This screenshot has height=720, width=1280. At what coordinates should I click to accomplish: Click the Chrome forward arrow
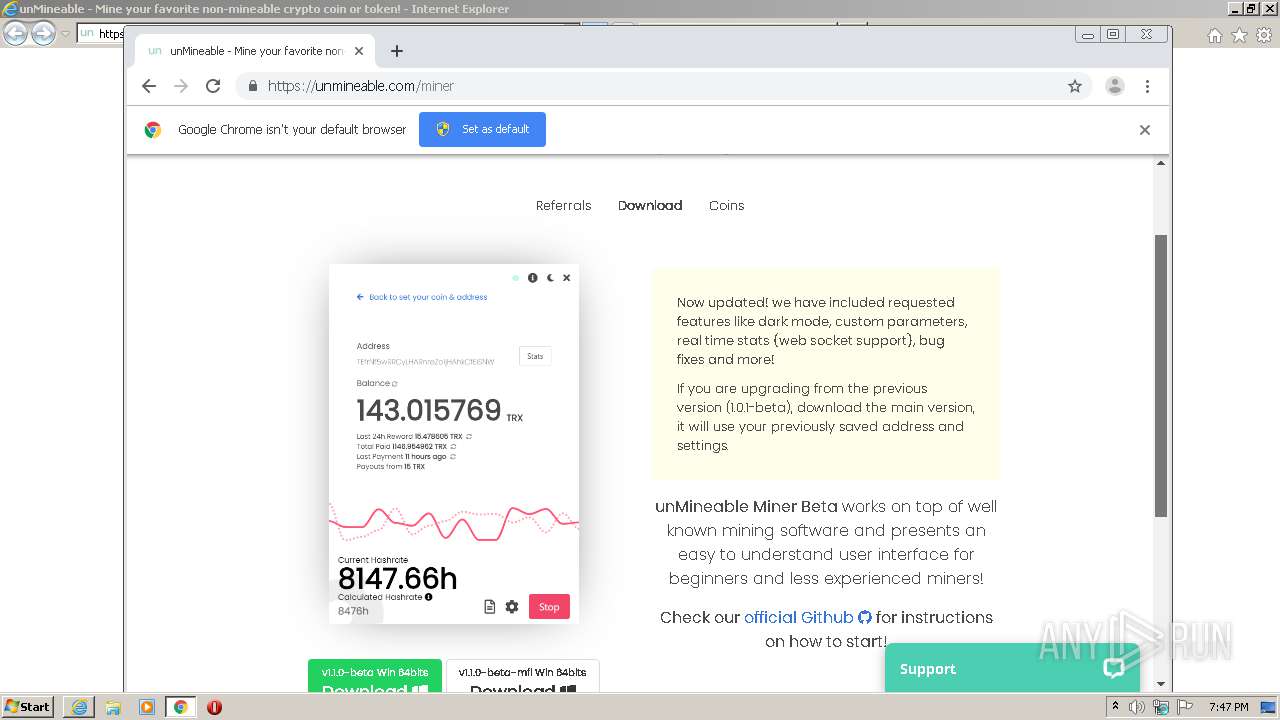181,86
